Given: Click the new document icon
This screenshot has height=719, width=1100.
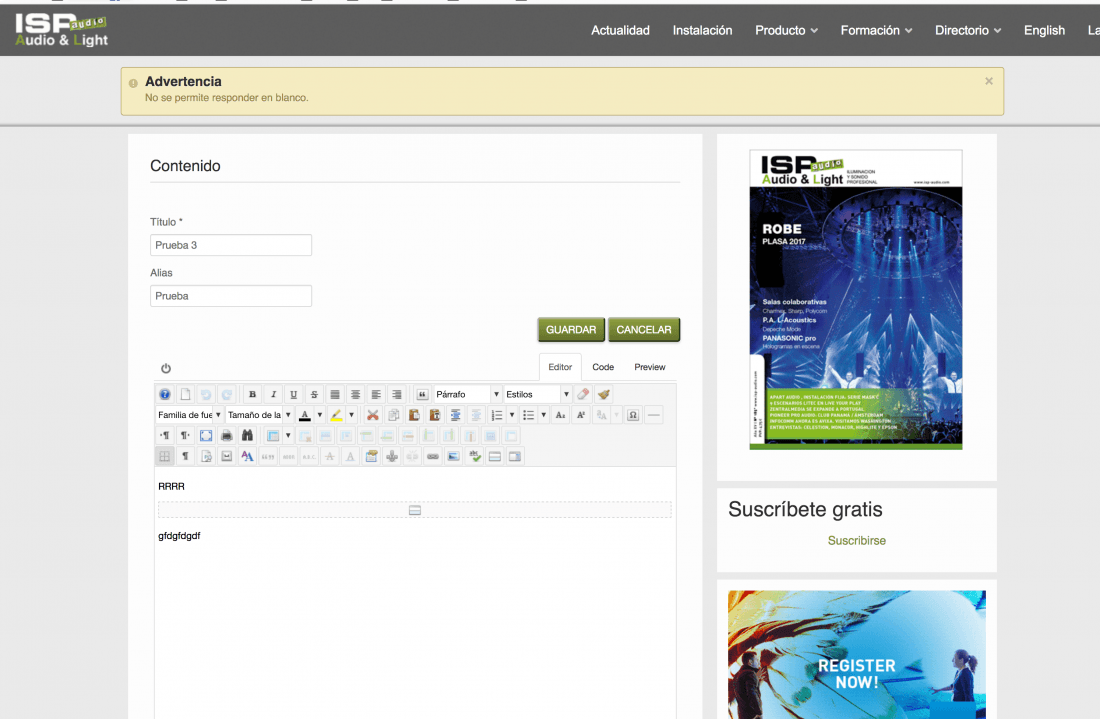Looking at the screenshot, I should click(185, 394).
